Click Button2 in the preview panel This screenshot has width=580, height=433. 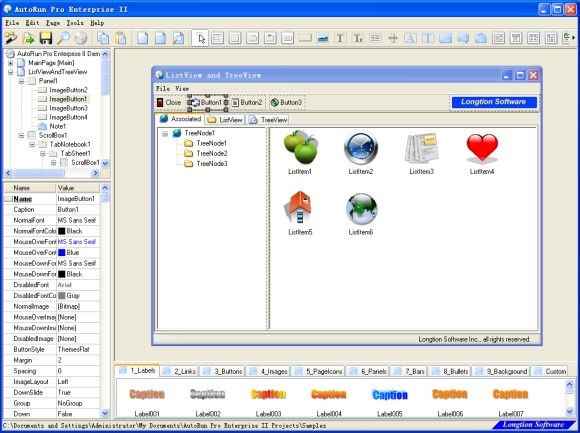pos(247,102)
